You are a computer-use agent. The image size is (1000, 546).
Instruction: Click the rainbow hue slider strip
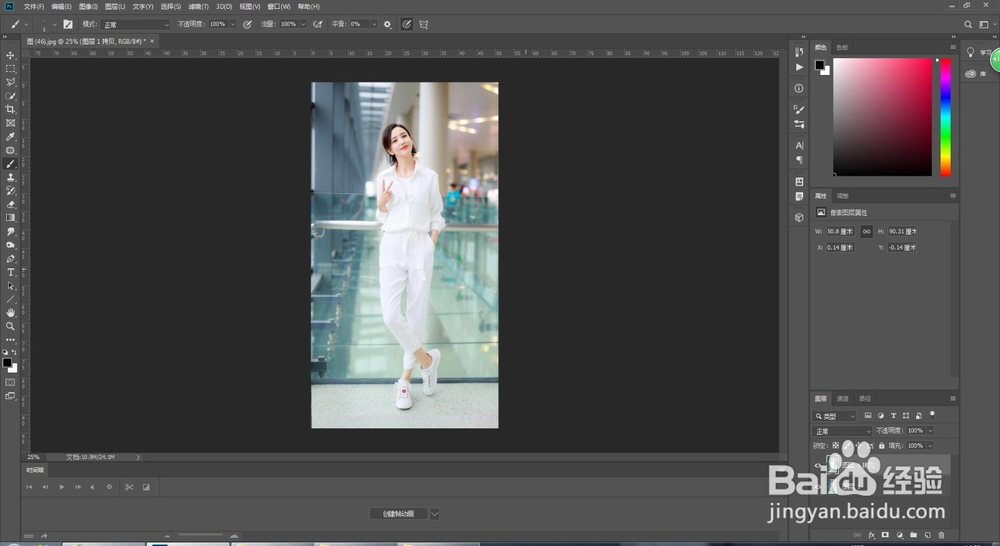point(945,117)
